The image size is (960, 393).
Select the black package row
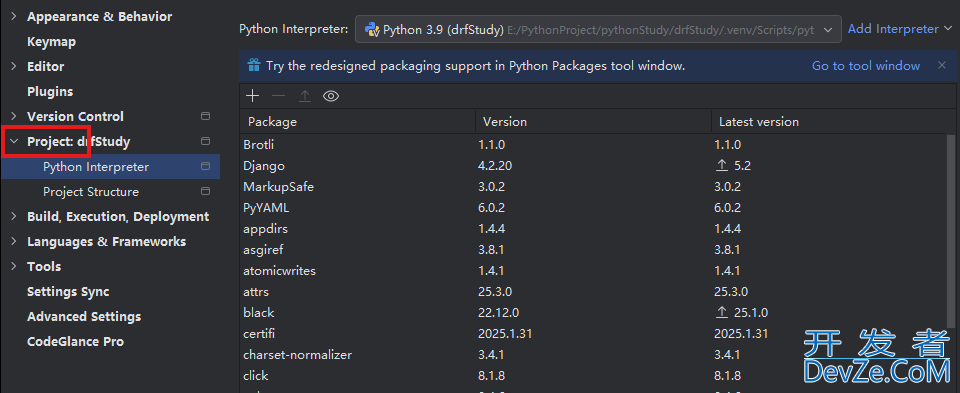pos(593,312)
